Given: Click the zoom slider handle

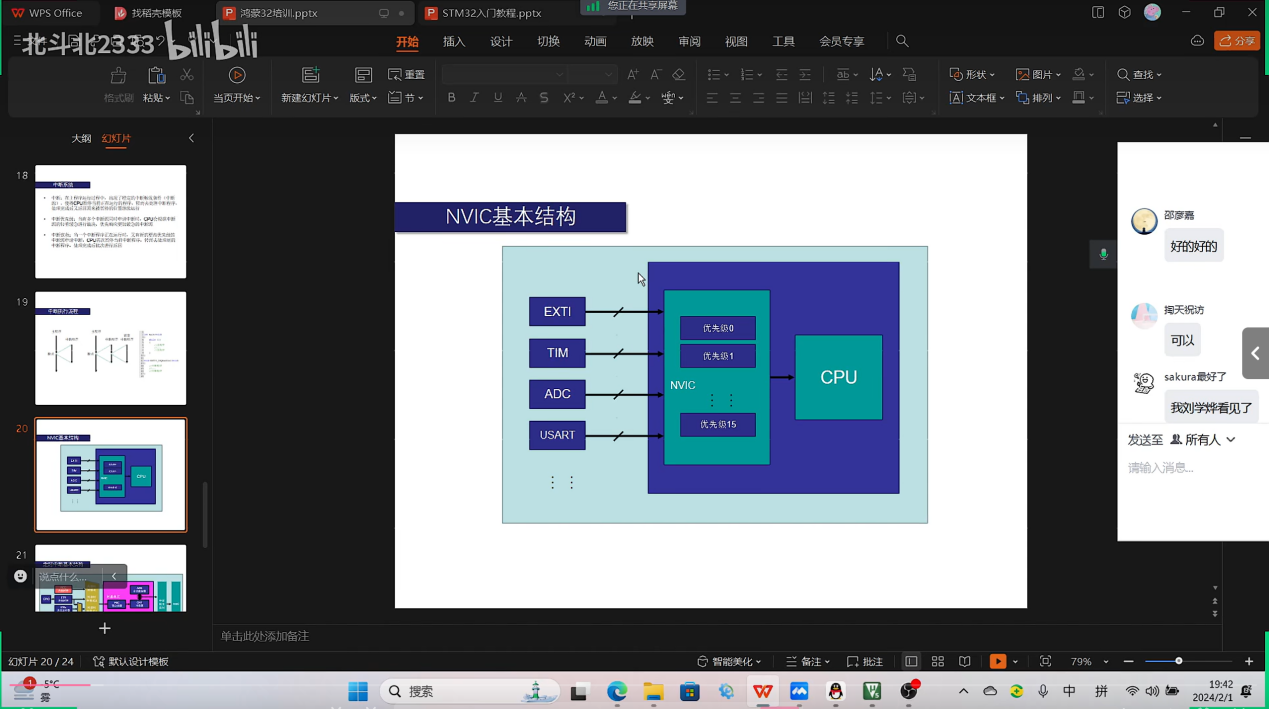Looking at the screenshot, I should [1179, 661].
